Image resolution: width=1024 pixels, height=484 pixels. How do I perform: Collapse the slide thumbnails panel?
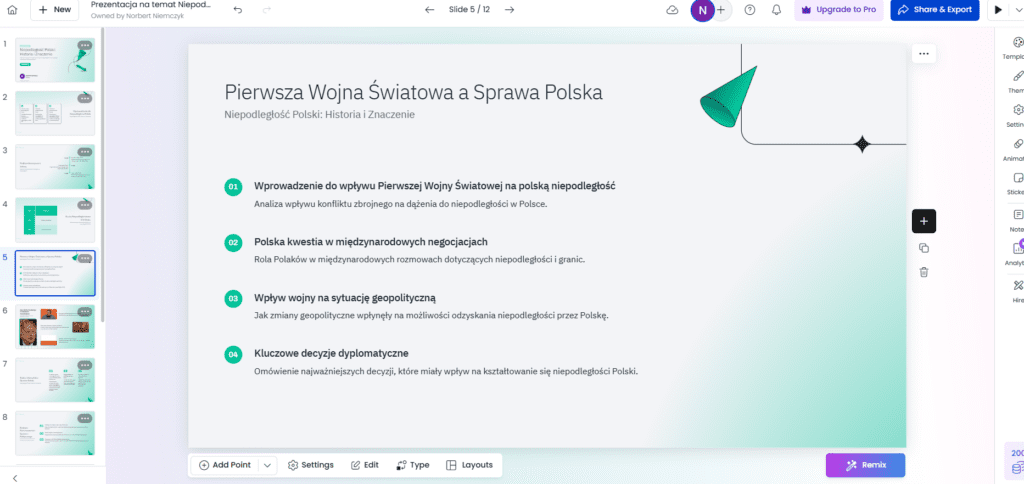pos(14,478)
